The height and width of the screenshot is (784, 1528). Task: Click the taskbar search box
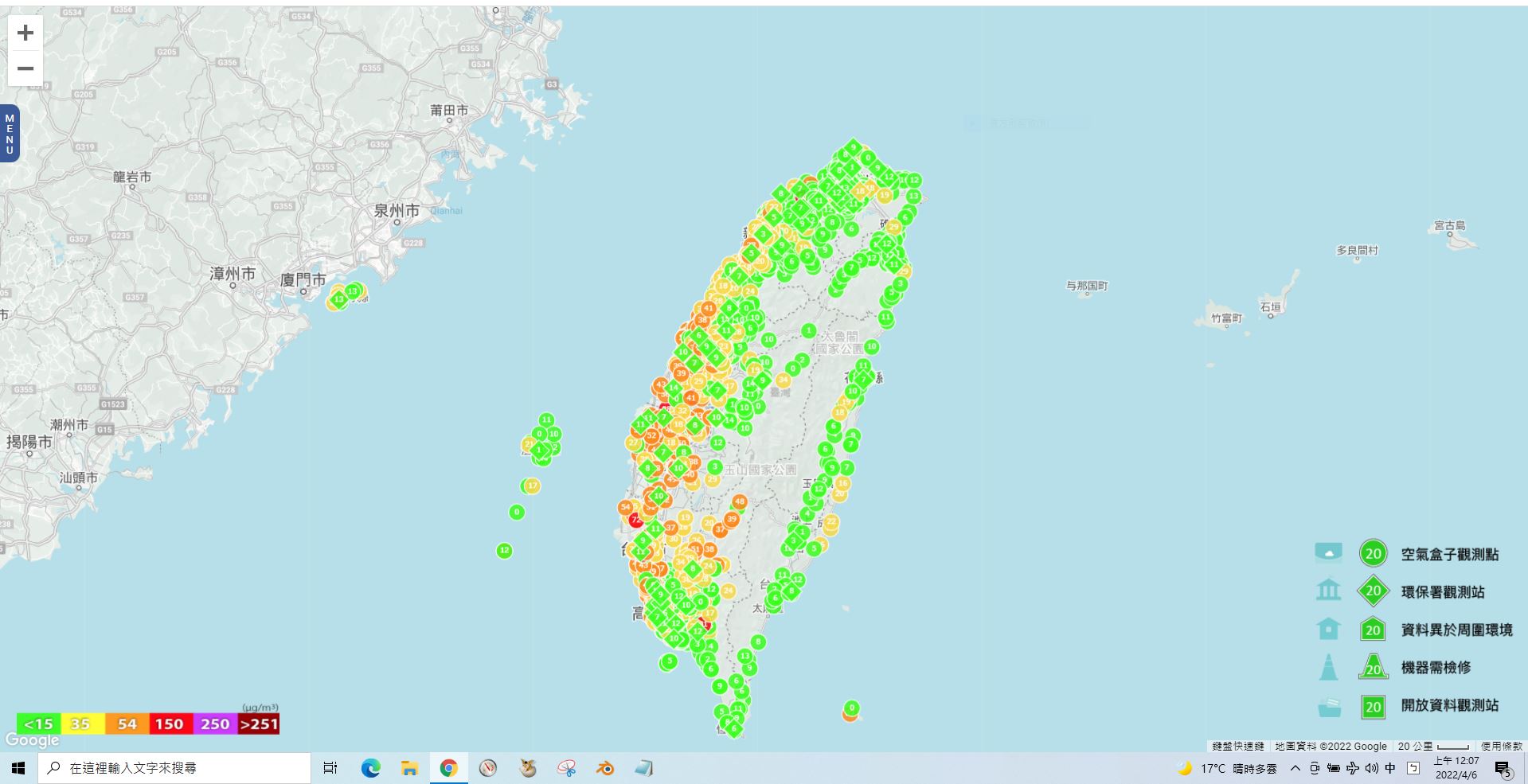pyautogui.click(x=174, y=768)
